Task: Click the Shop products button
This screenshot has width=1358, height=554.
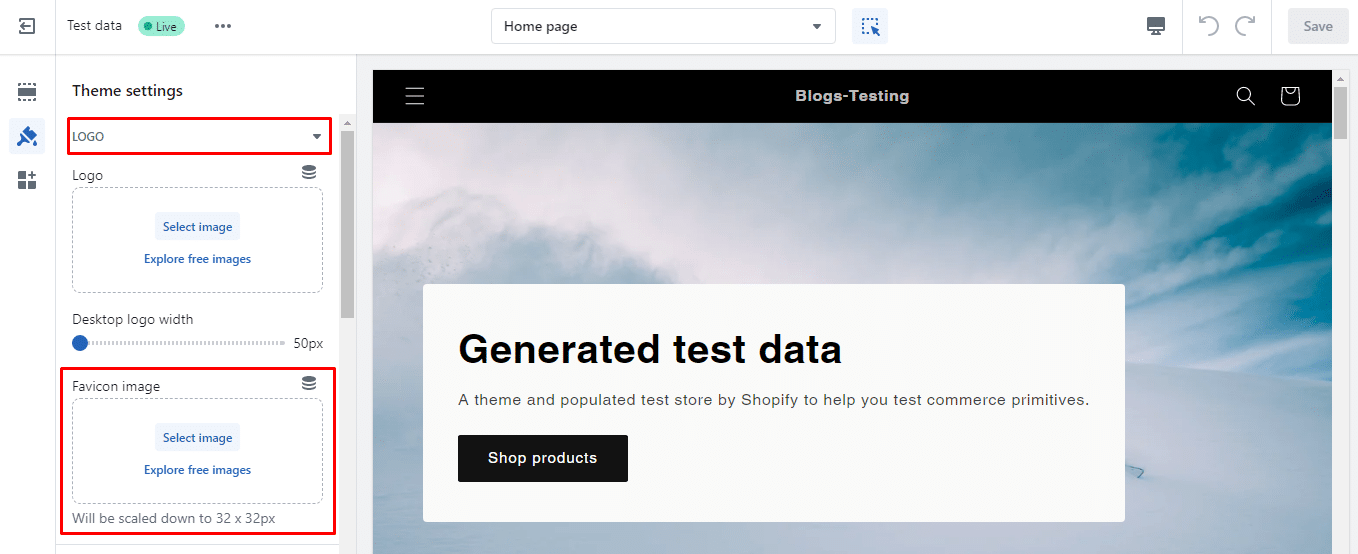Action: 542,458
